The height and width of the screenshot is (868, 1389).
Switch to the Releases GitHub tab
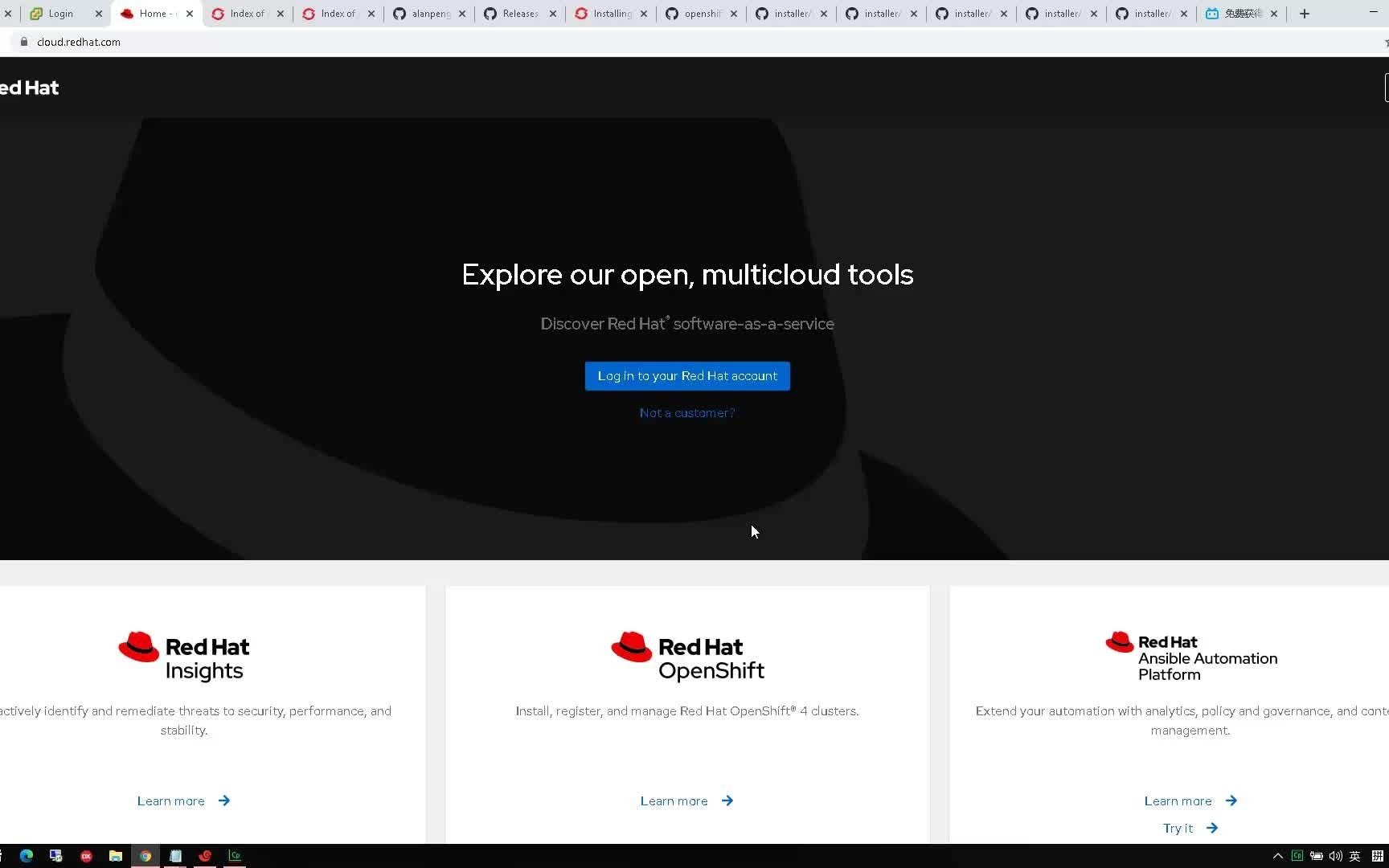click(520, 14)
